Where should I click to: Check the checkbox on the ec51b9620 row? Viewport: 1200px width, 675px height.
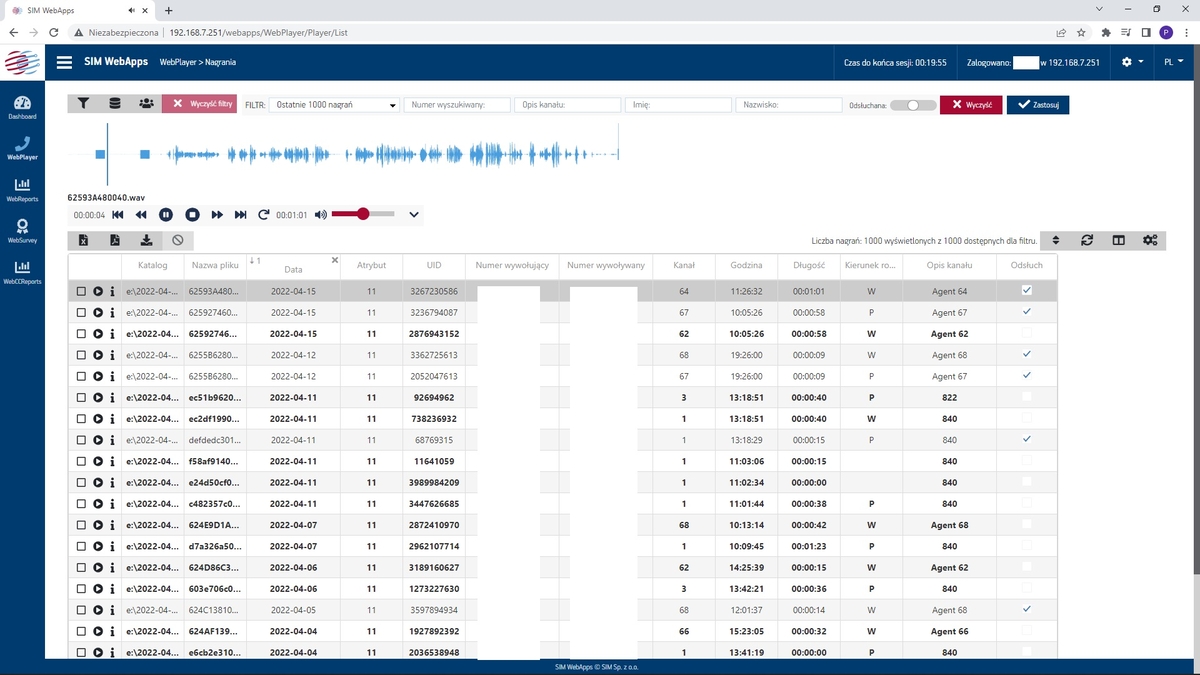(x=82, y=396)
